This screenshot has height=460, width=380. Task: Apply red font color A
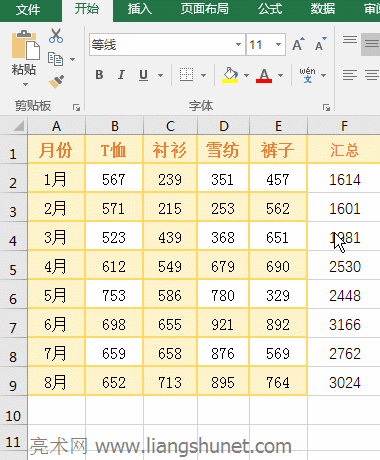pyautogui.click(x=264, y=75)
